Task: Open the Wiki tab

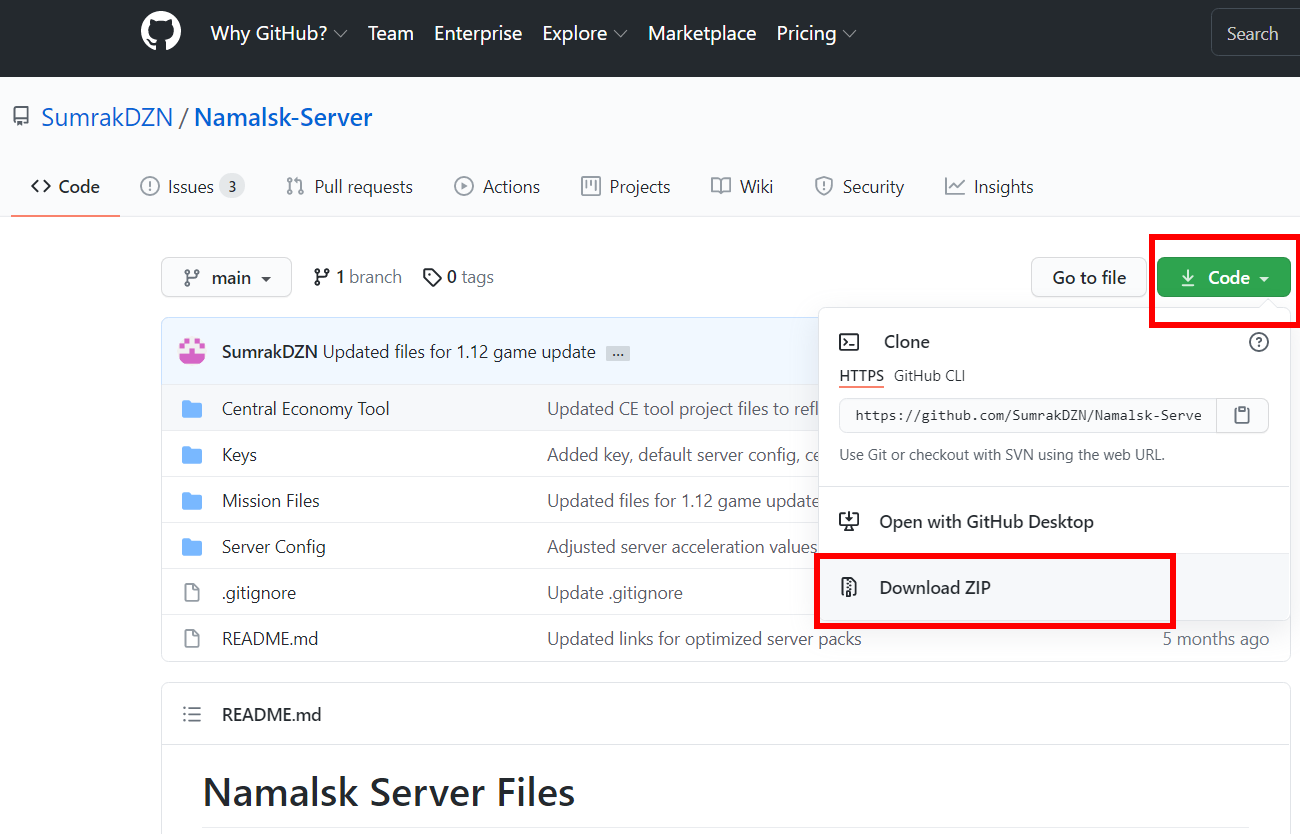Action: tap(742, 186)
